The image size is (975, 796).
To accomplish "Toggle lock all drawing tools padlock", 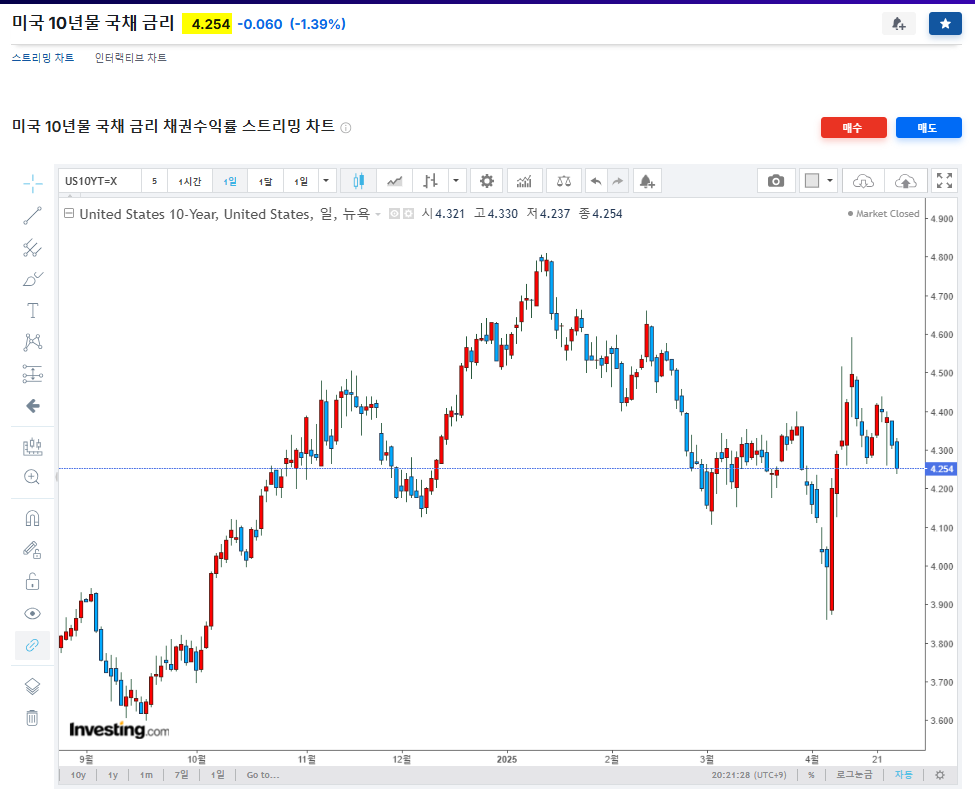I will click(x=32, y=581).
